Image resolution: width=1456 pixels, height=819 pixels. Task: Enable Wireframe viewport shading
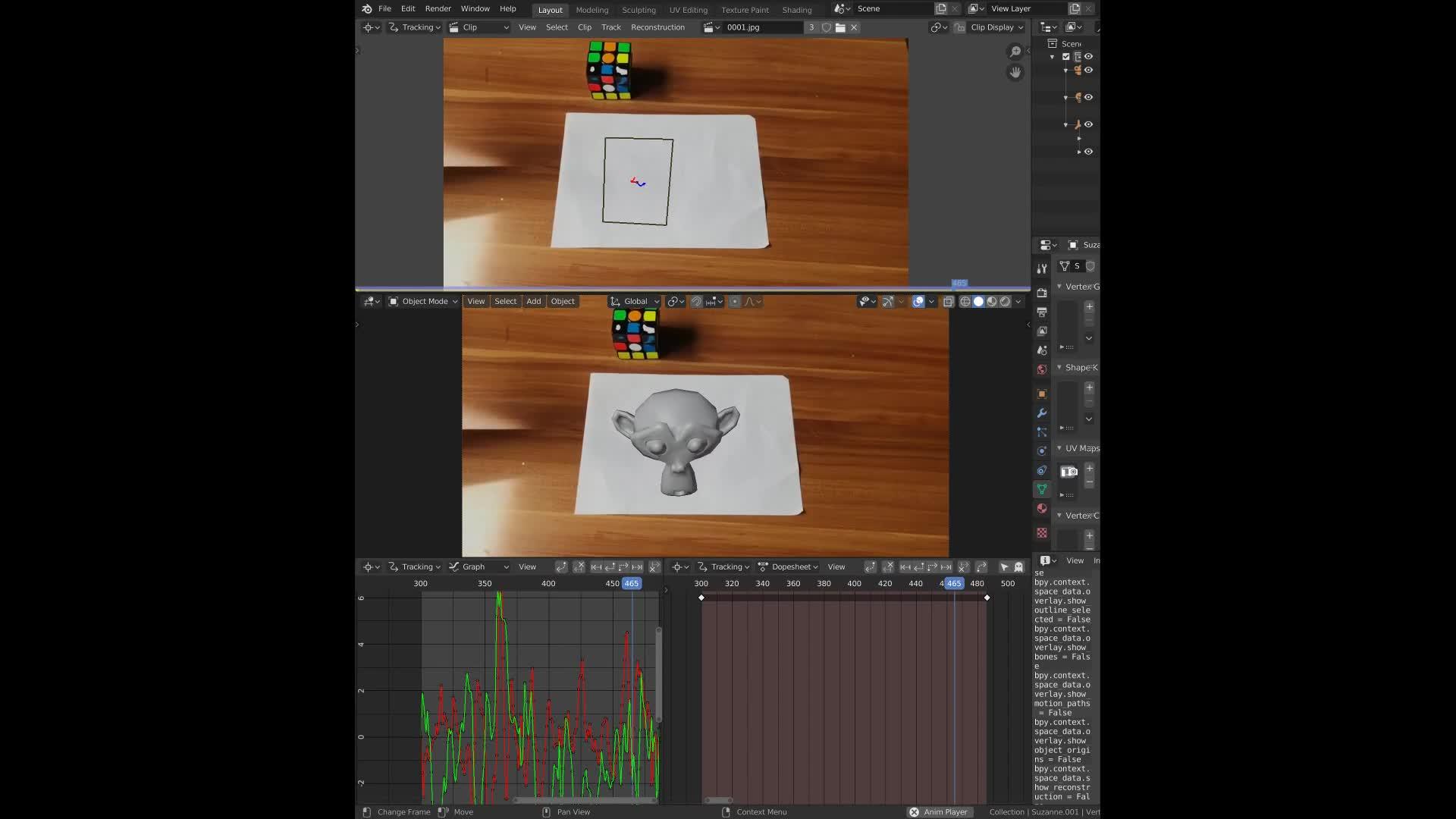[965, 301]
